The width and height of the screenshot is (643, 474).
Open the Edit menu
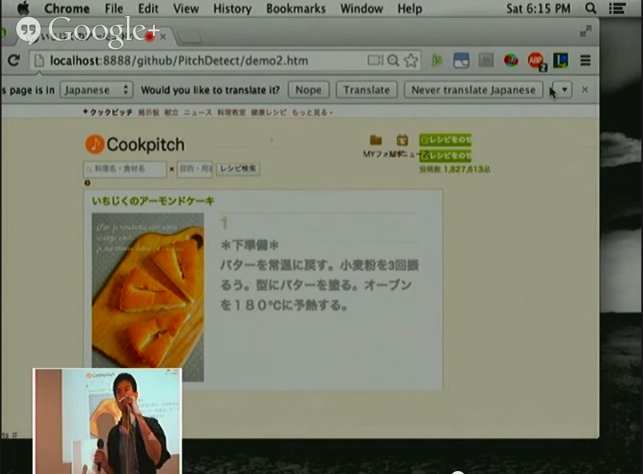(x=148, y=8)
